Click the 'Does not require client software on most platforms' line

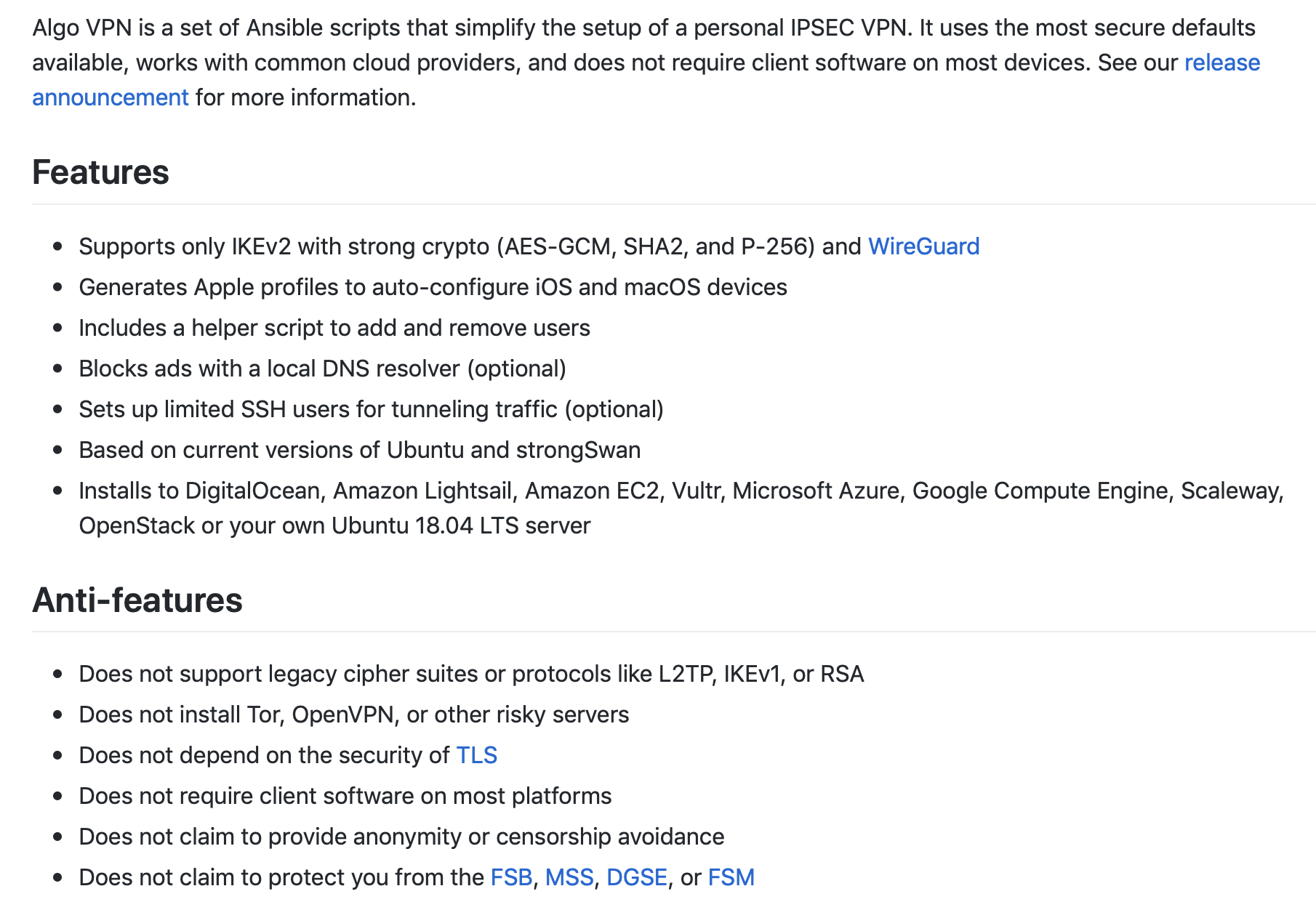coord(345,796)
